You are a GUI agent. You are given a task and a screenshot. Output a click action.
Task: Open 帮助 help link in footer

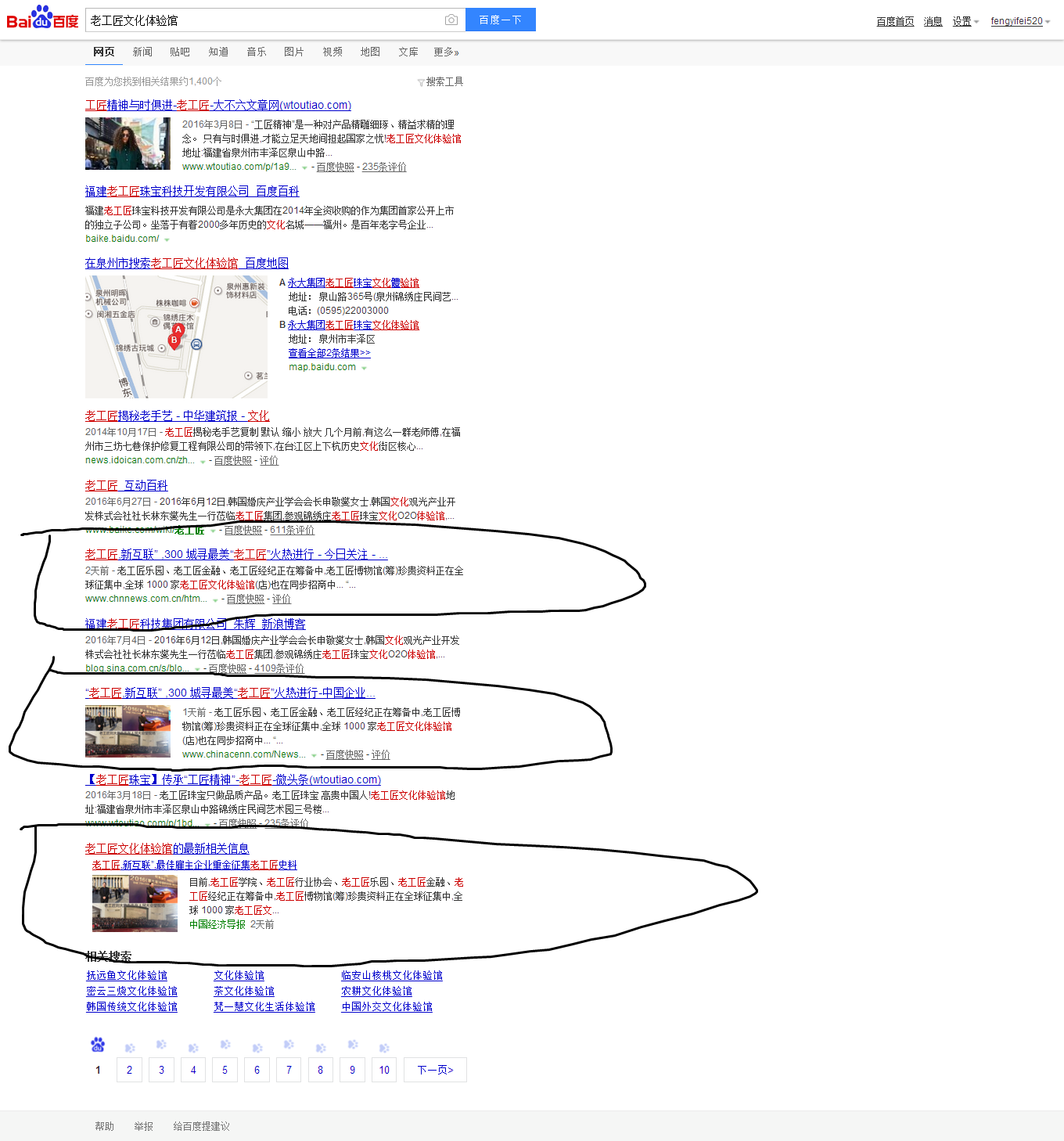[104, 1126]
